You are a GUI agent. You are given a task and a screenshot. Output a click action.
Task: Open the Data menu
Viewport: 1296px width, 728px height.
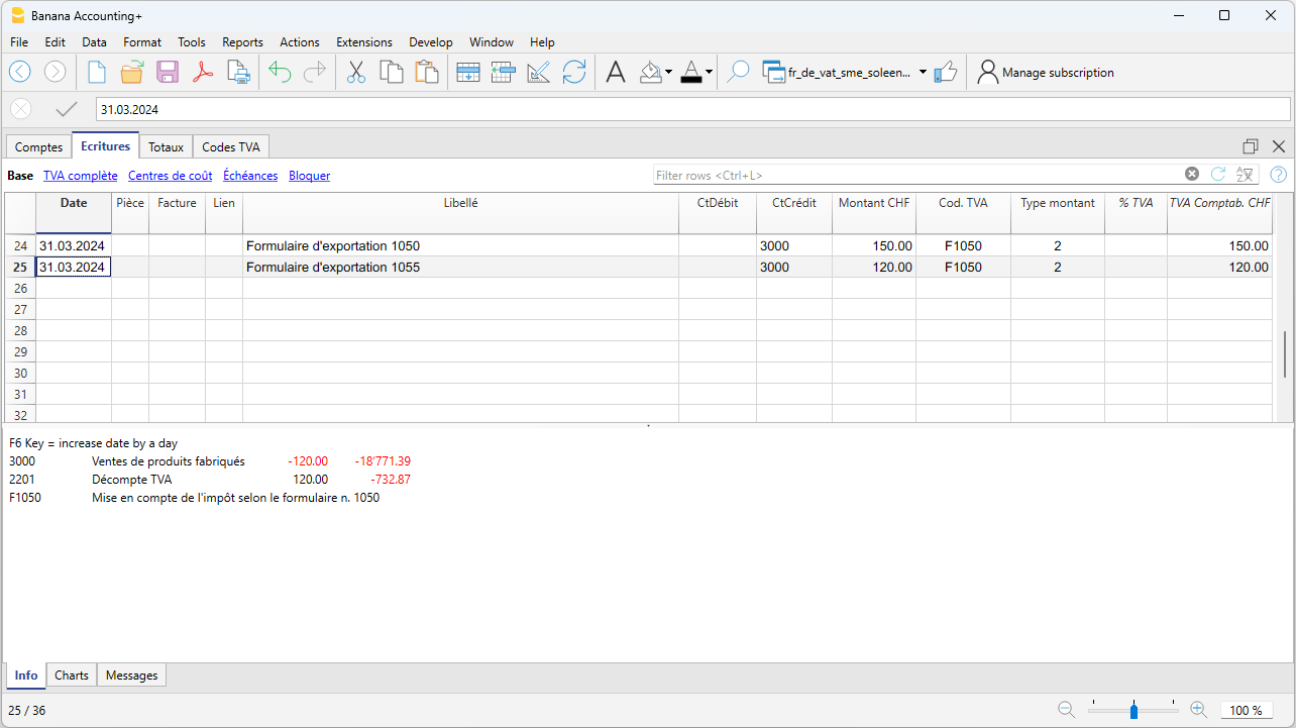94,42
